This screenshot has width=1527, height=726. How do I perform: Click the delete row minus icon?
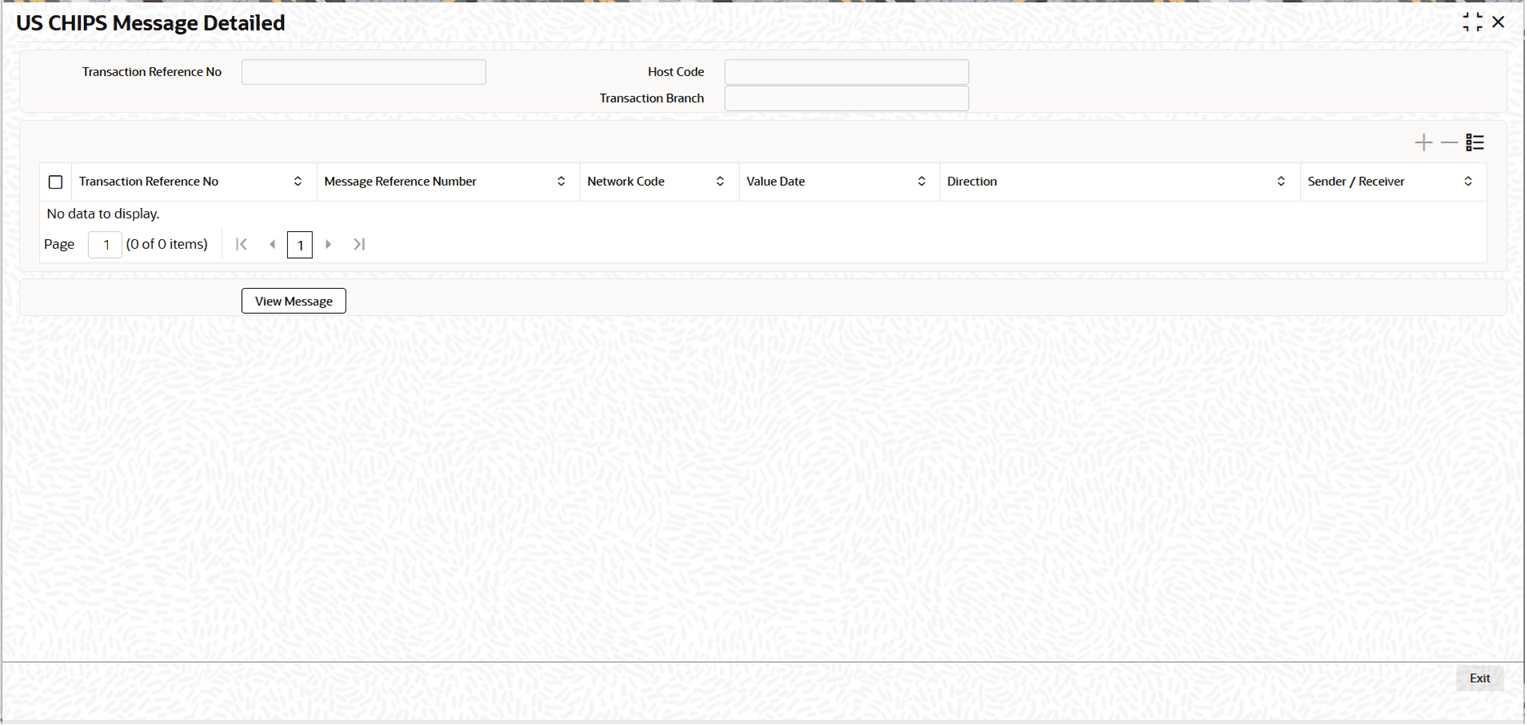pyautogui.click(x=1449, y=143)
